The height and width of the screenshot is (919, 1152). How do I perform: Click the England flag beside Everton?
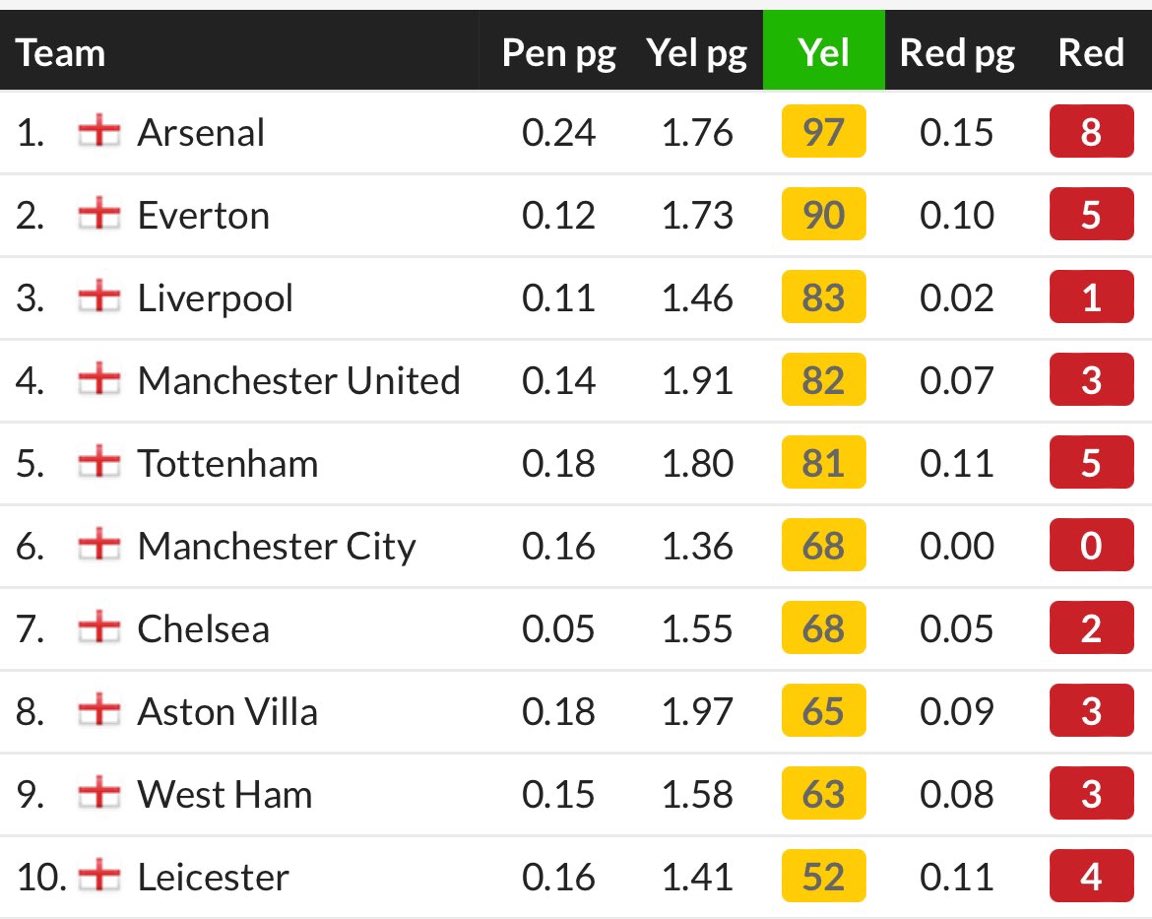pyautogui.click(x=98, y=215)
